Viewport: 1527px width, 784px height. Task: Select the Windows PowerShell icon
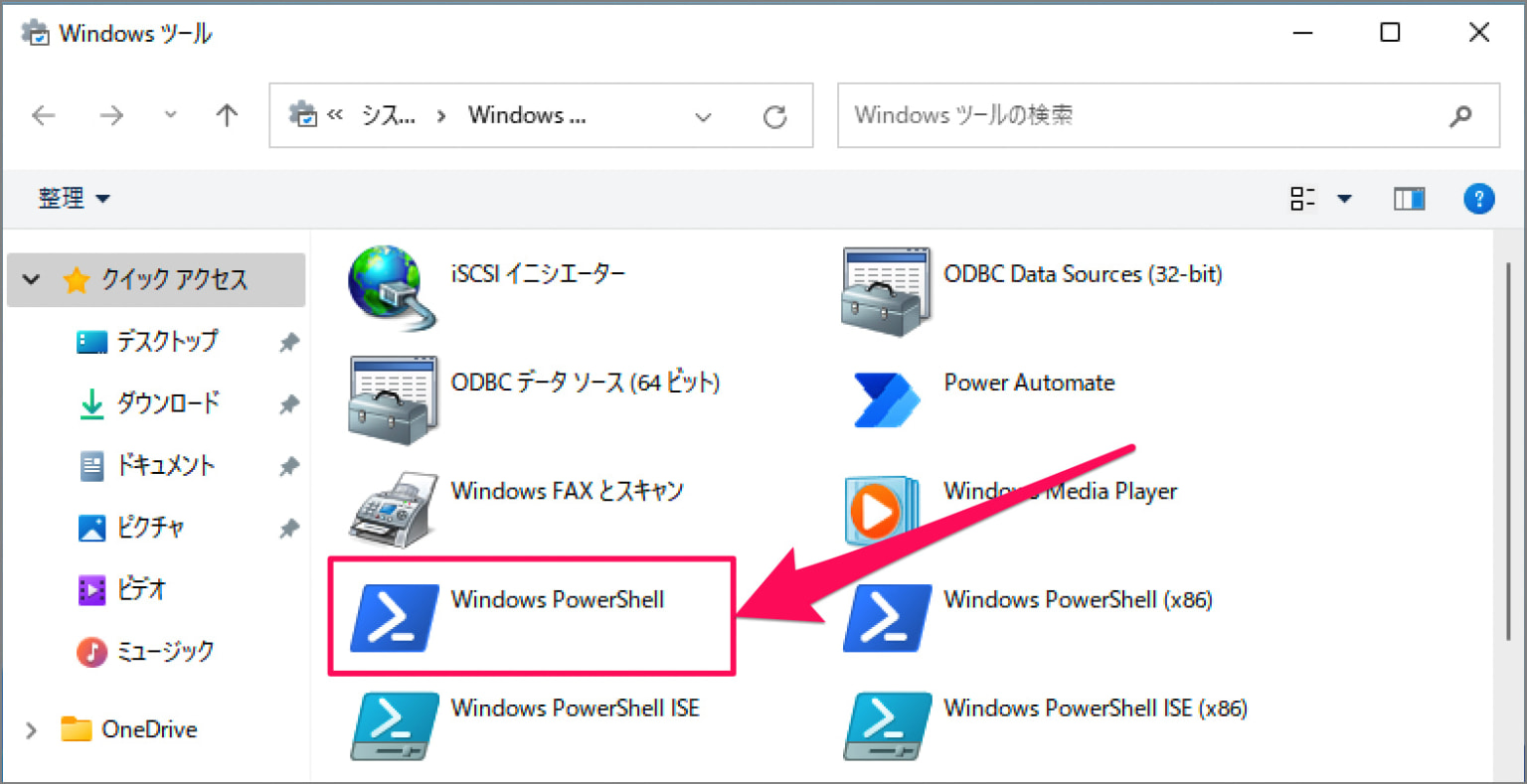(x=394, y=617)
